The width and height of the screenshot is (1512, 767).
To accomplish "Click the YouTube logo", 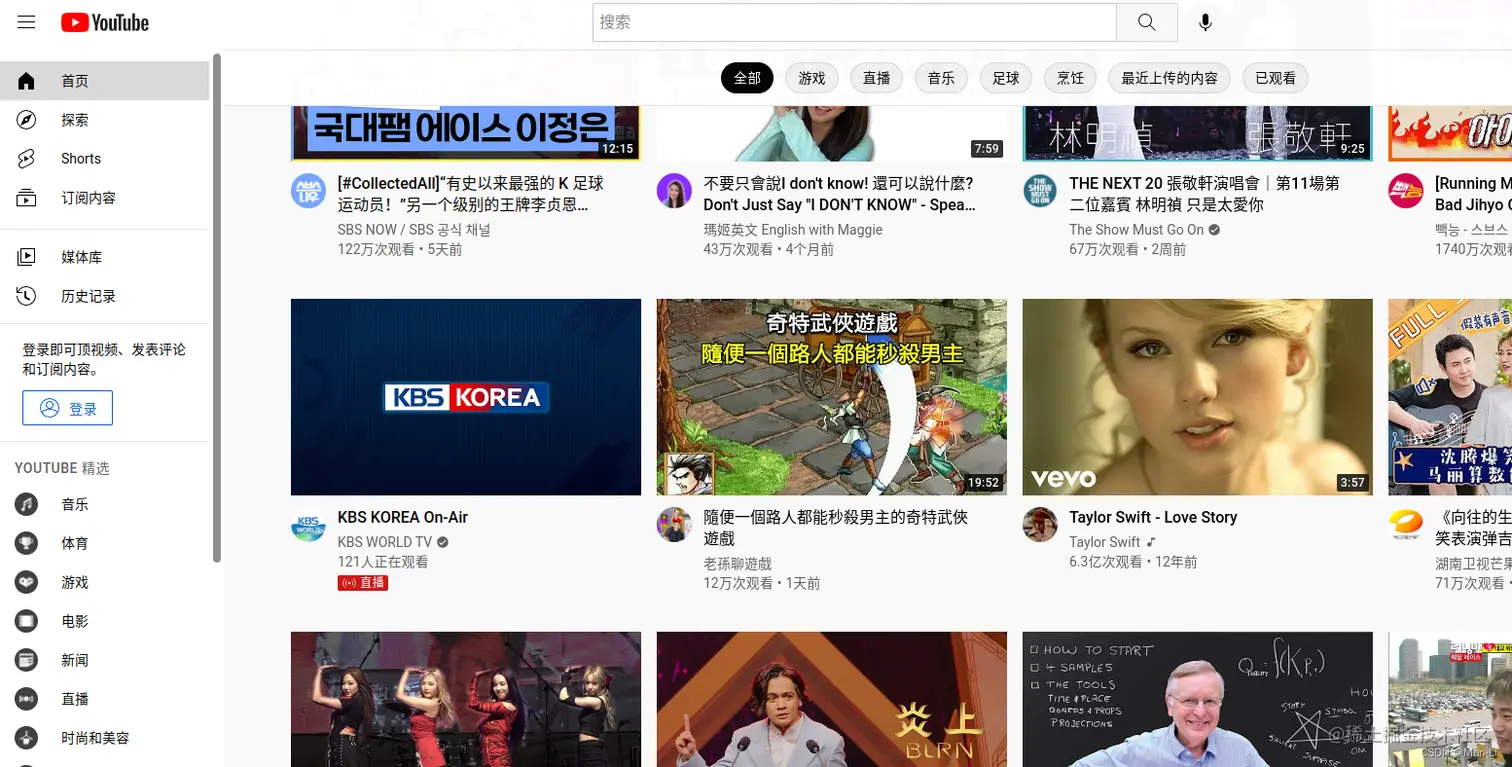I will click(105, 22).
